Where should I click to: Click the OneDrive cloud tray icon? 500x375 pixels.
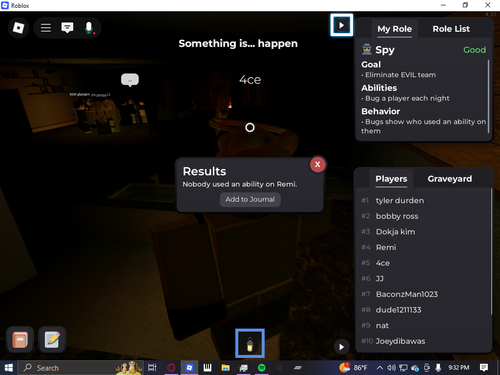(415, 368)
